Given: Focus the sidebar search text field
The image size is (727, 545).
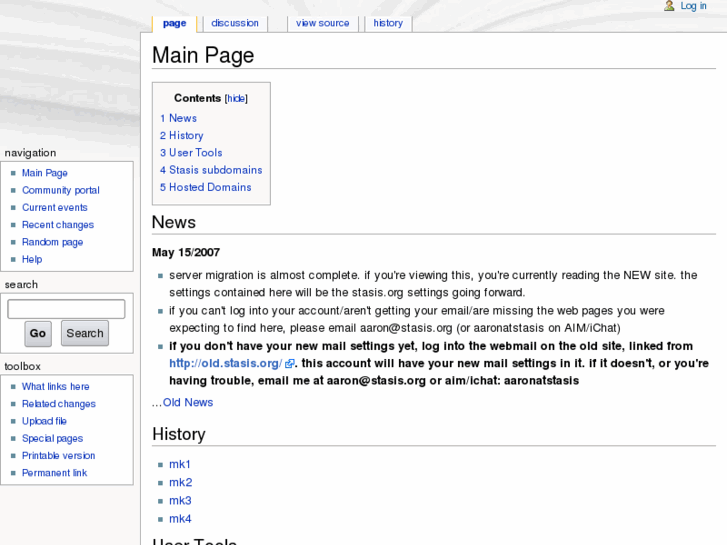Looking at the screenshot, I should [x=66, y=309].
